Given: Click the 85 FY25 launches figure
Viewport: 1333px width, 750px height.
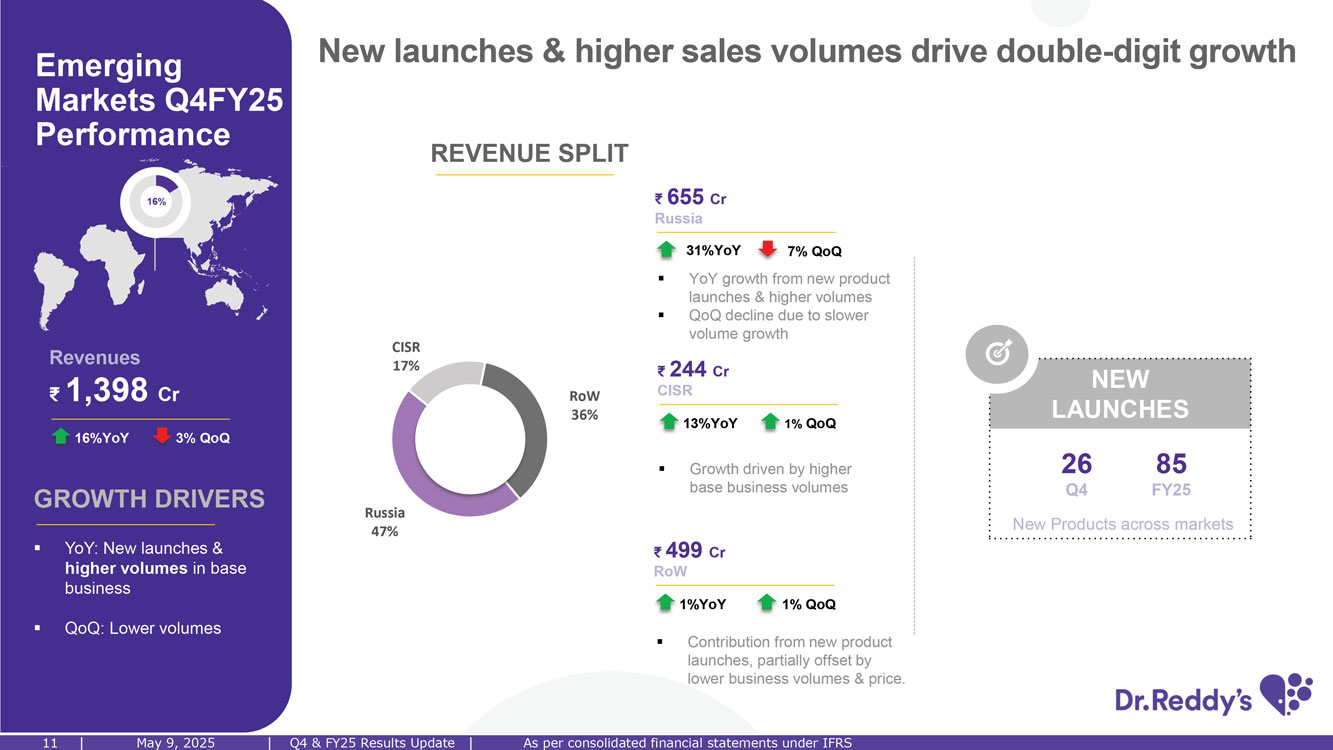Looking at the screenshot, I should pyautogui.click(x=1171, y=473).
